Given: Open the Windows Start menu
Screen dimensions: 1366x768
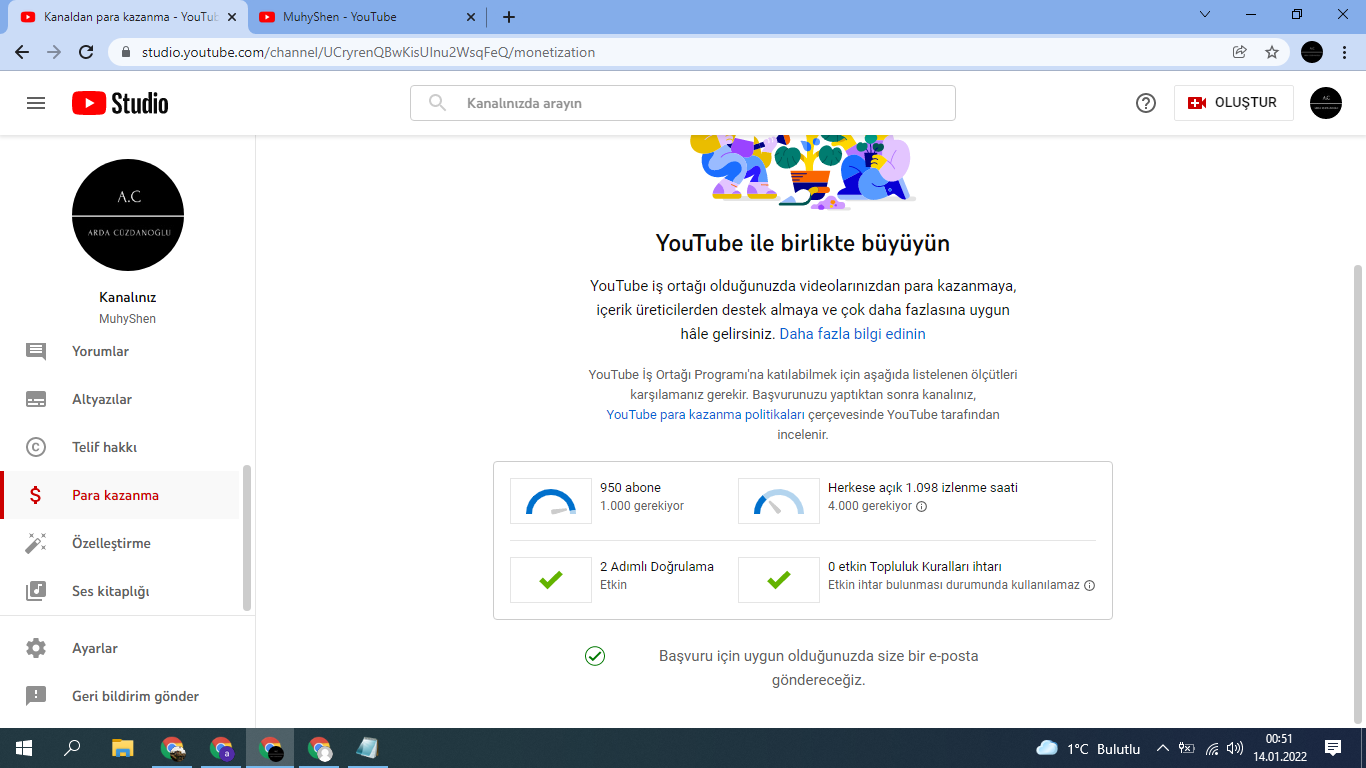Looking at the screenshot, I should tap(24, 748).
